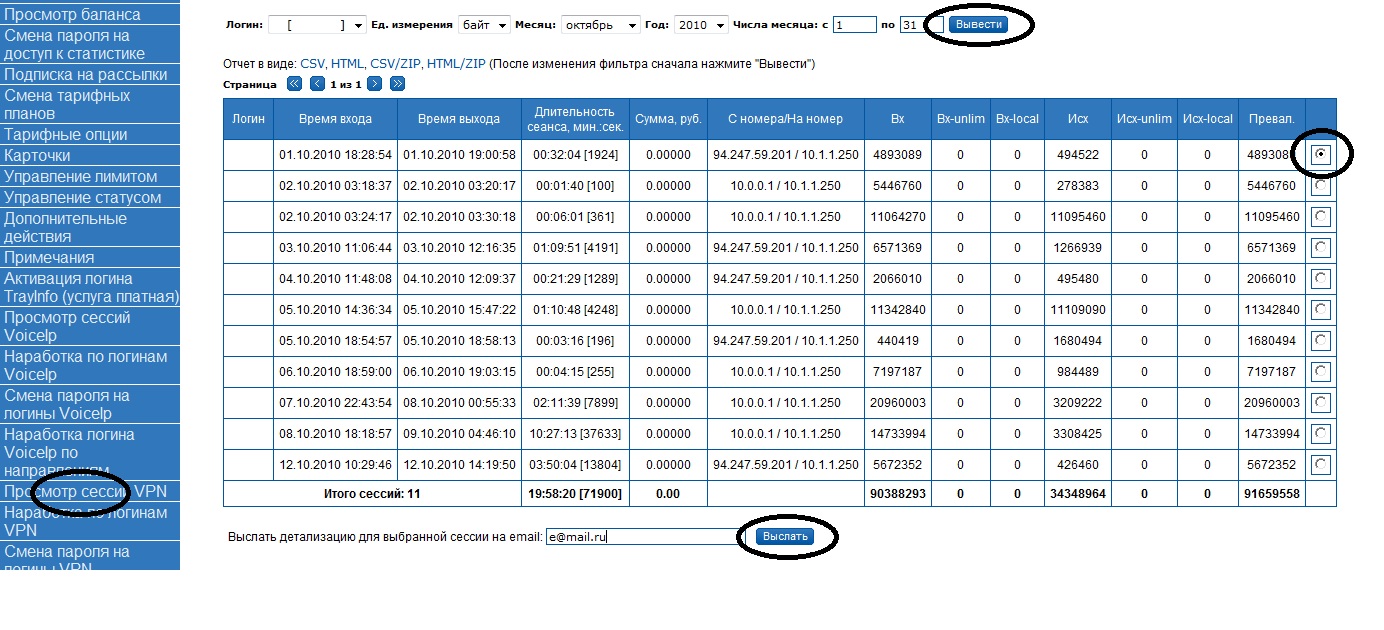Image resolution: width=1384 pixels, height=630 pixels.
Task: Expand the Ед. измерения байт dropdown
Action: tap(484, 25)
